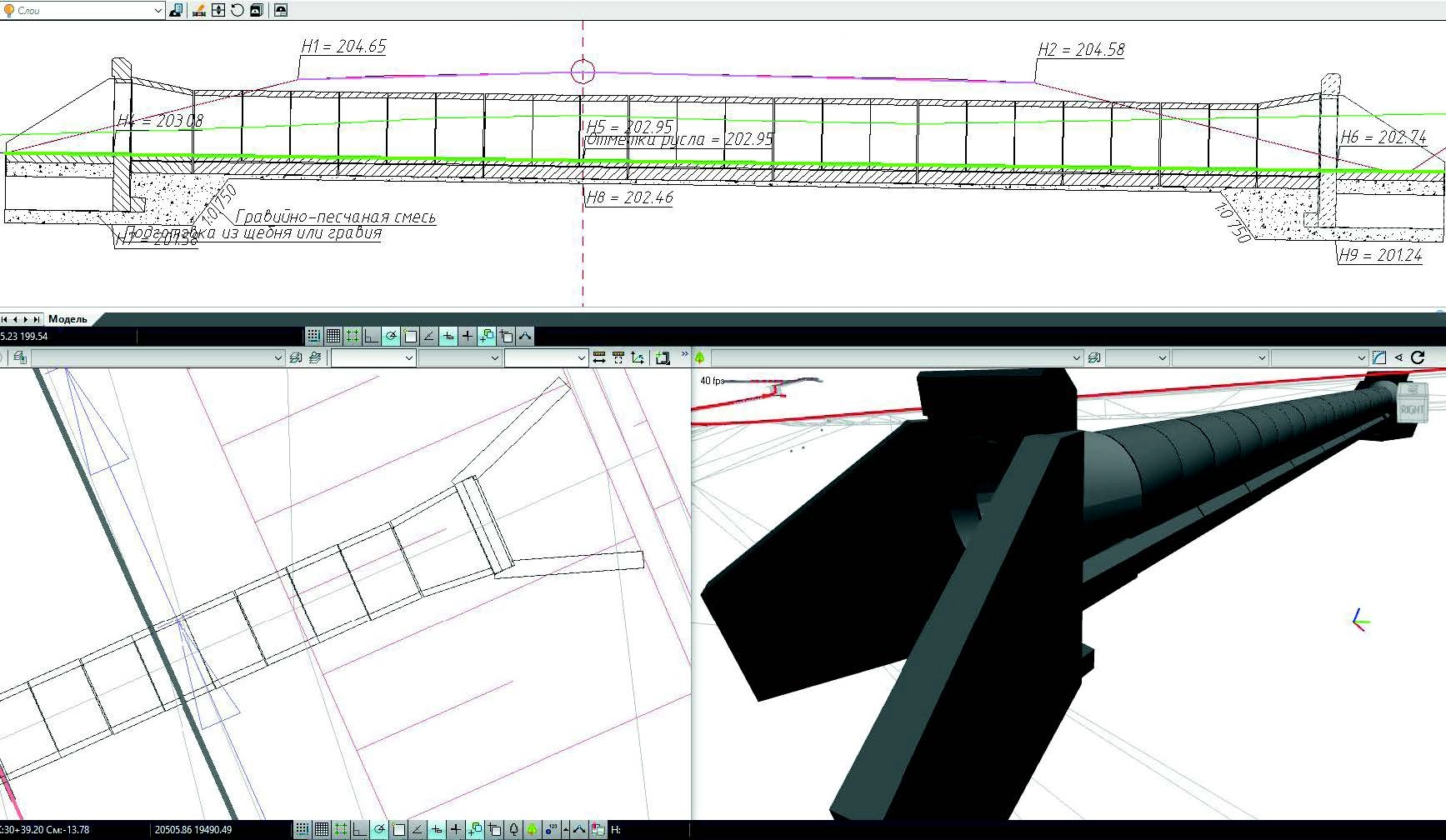Click the green tree icon in 3D view toolbar

point(700,357)
